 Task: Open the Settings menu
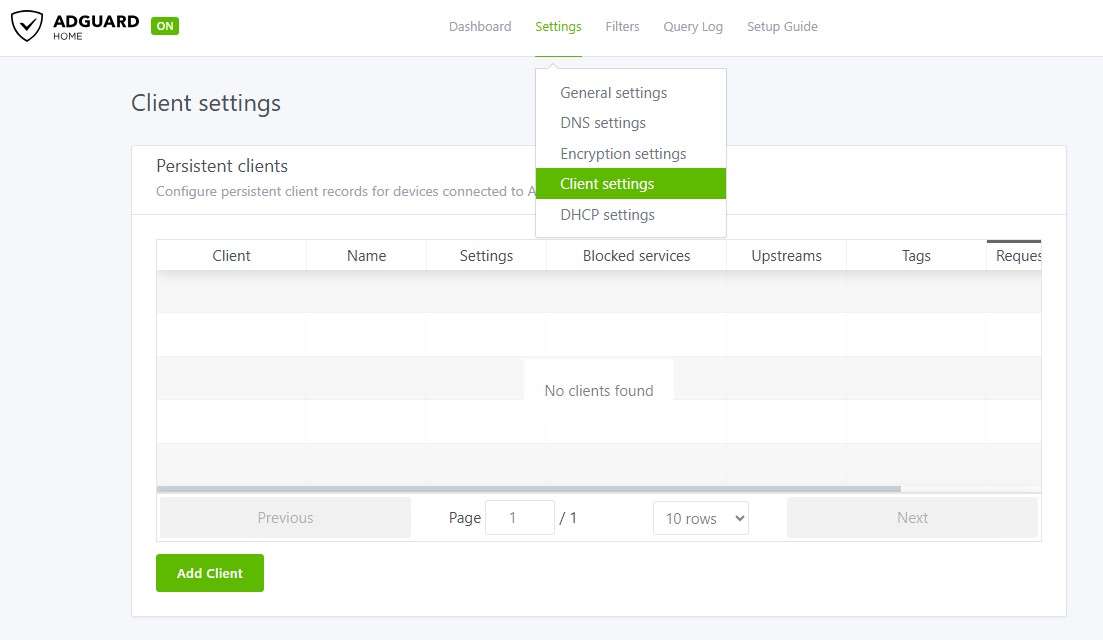coord(558,27)
